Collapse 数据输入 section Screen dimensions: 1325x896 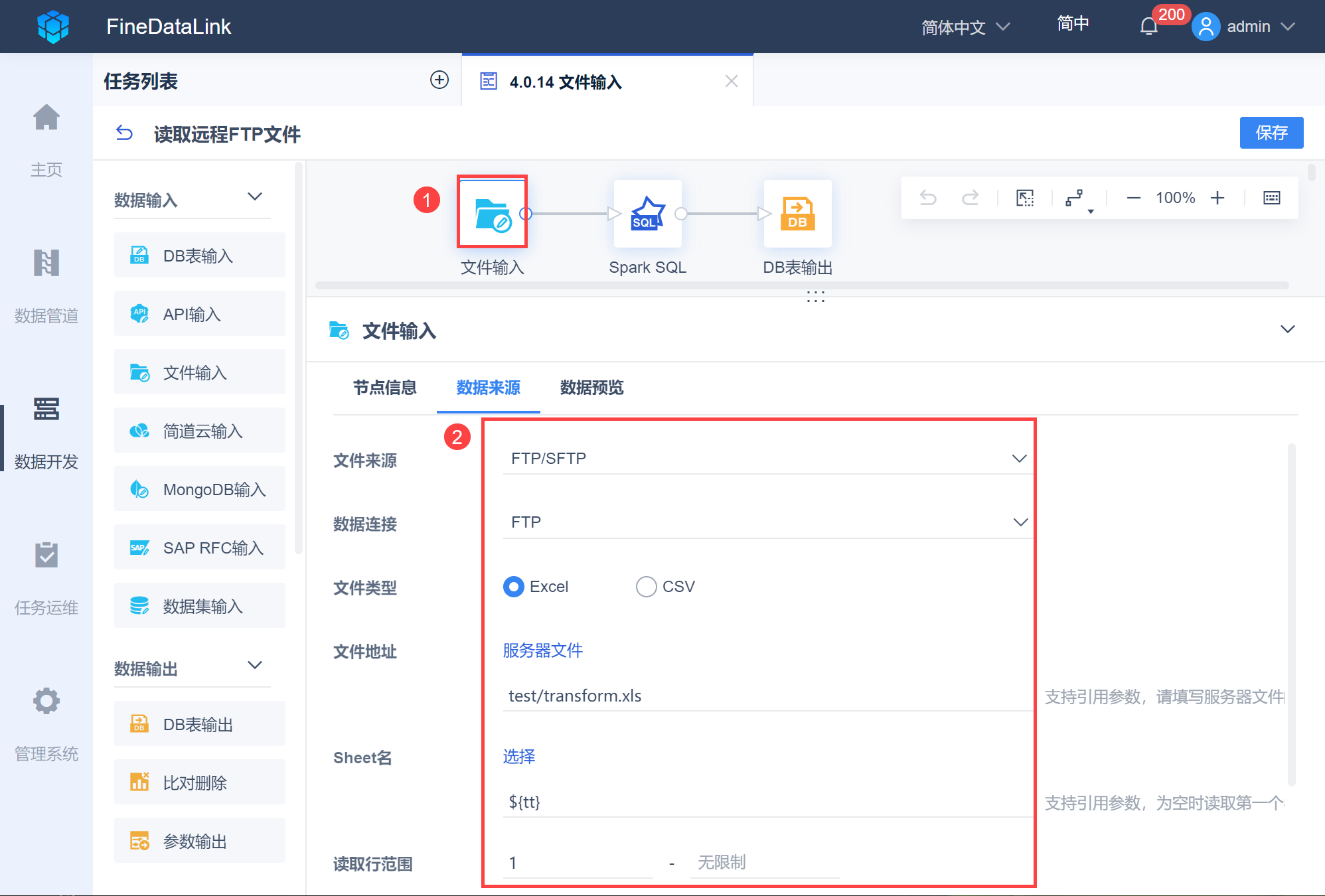click(x=255, y=197)
